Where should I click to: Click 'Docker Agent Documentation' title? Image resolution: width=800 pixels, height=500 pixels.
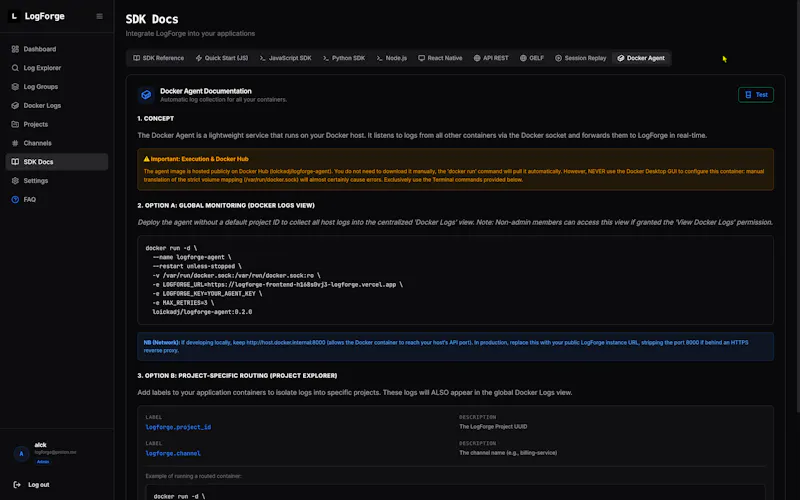206,91
